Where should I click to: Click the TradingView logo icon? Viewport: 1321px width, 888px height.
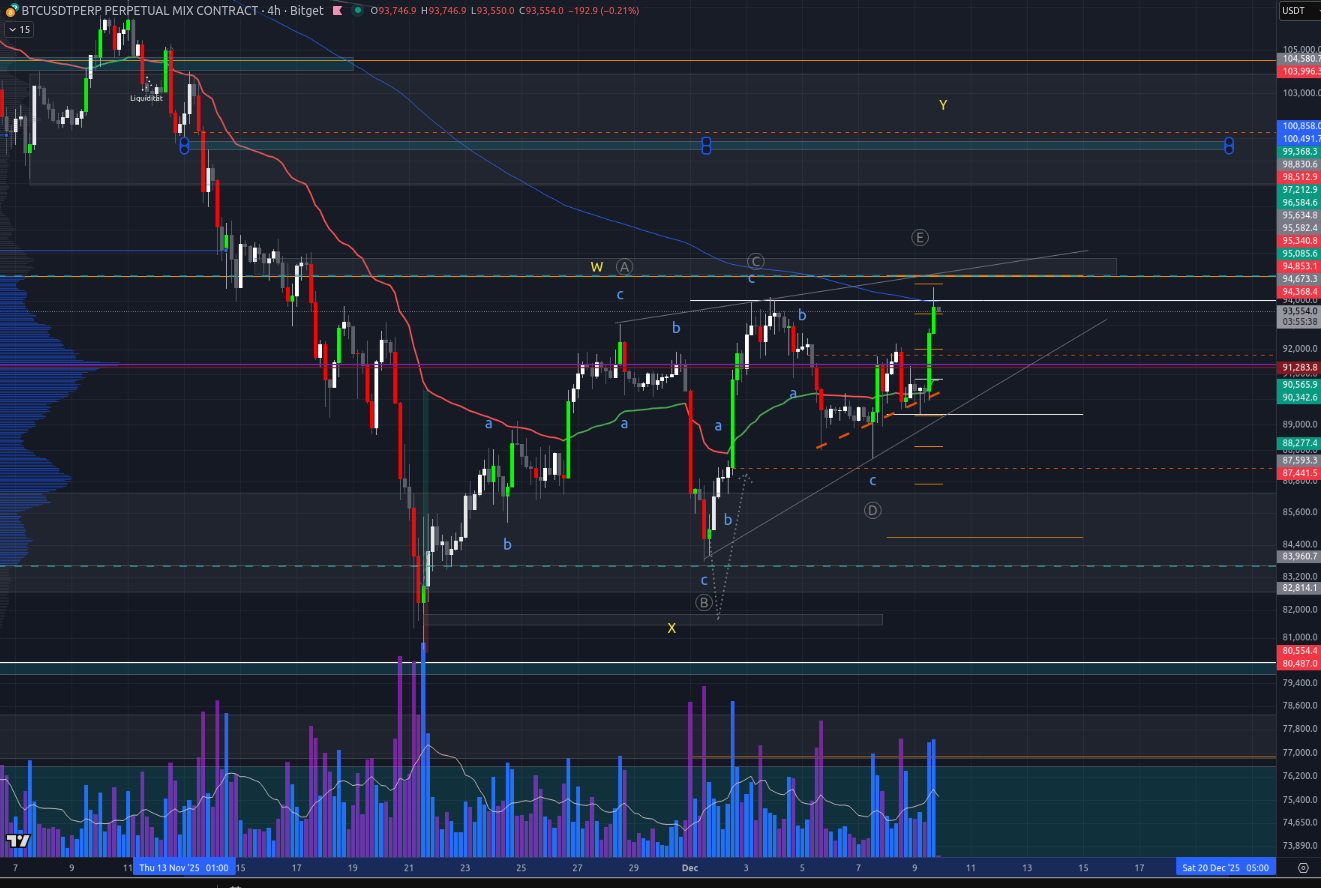click(x=17, y=841)
